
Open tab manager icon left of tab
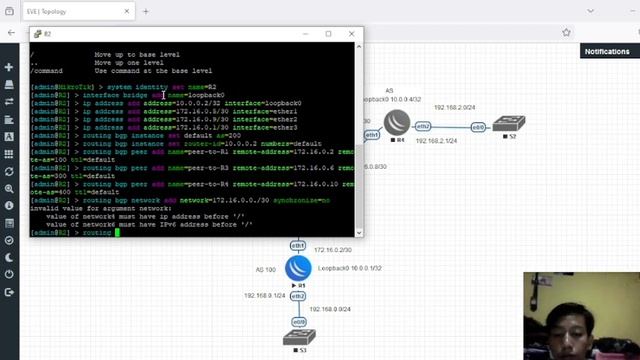coord(9,11)
